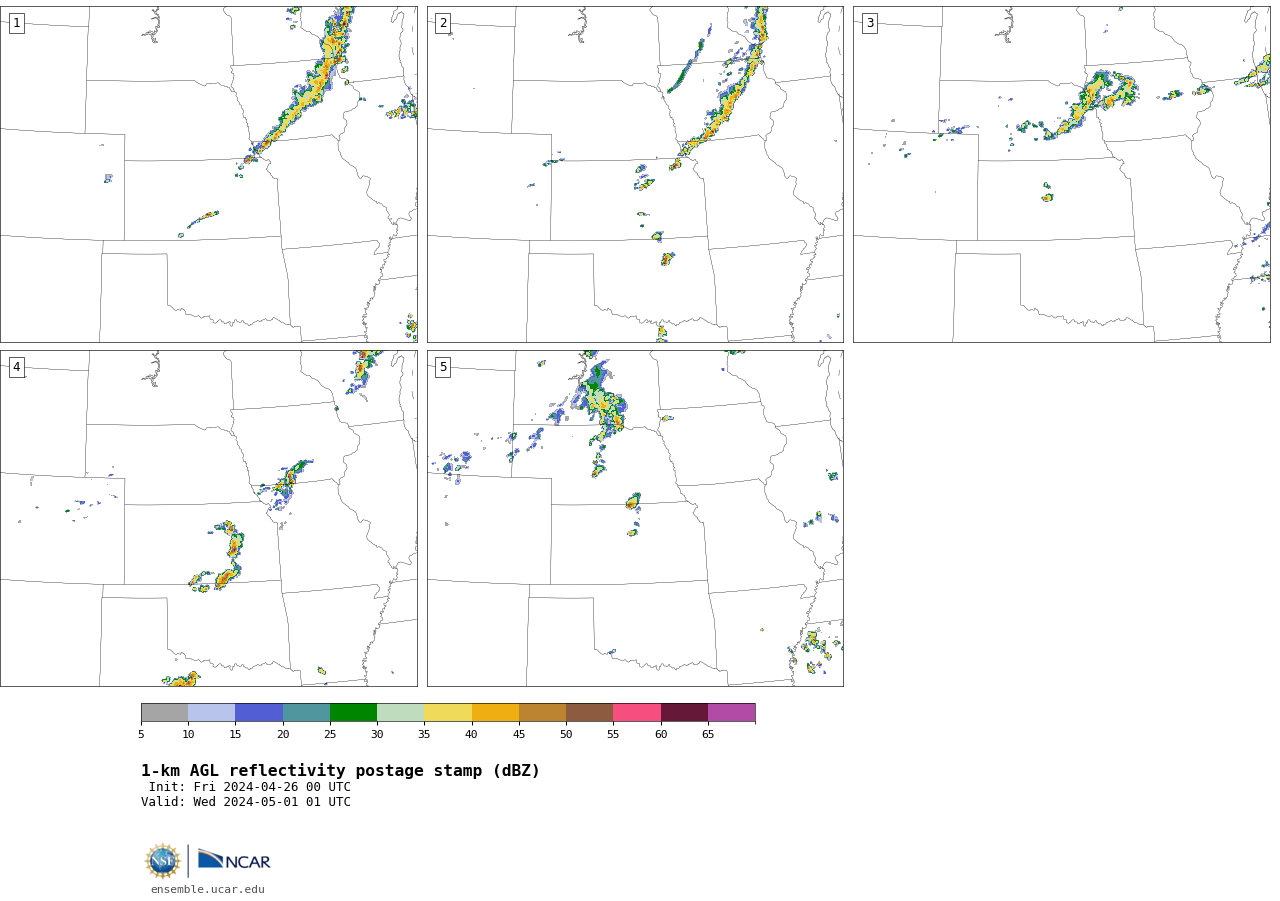Open ensemble member 5 reflectivity map
This screenshot has width=1280, height=901.
(x=635, y=518)
